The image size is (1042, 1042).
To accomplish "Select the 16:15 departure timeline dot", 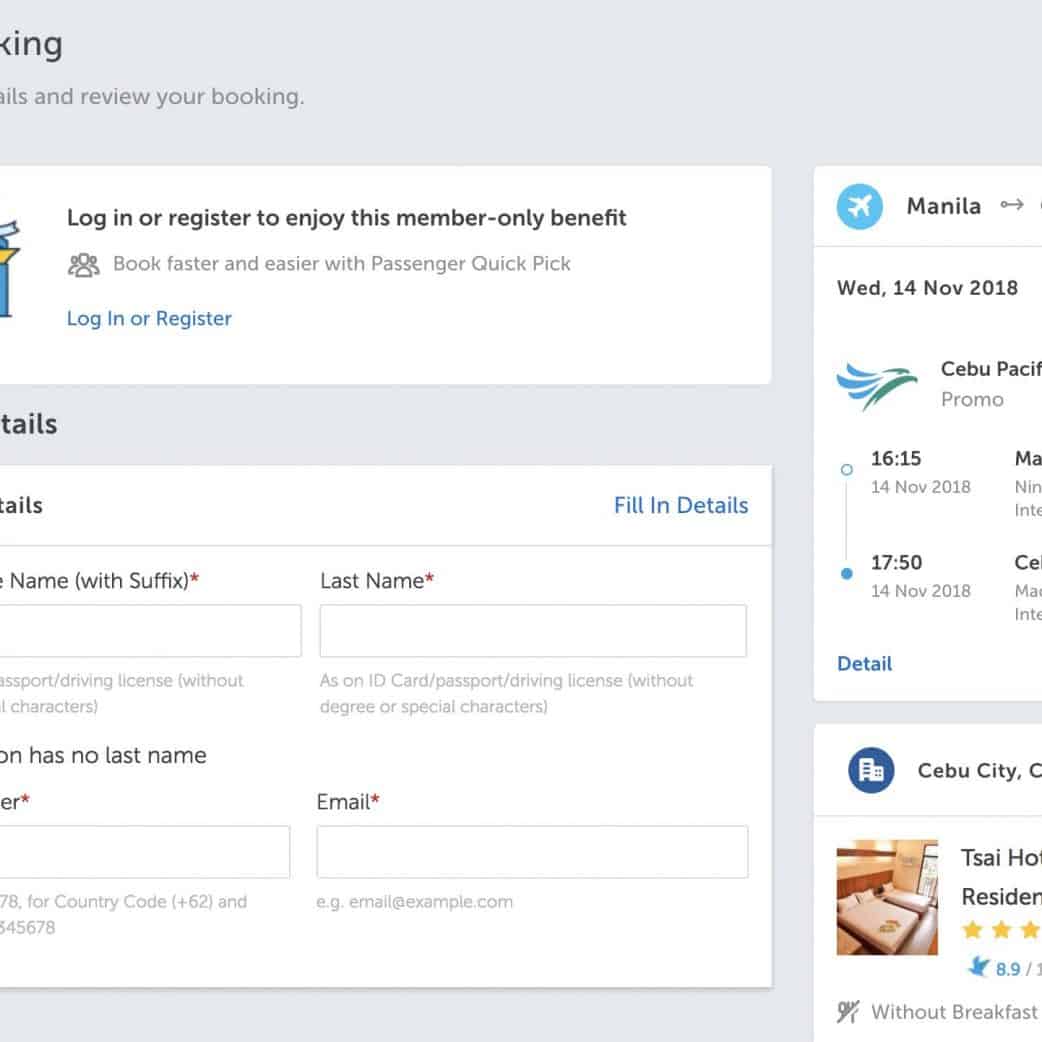I will (847, 469).
